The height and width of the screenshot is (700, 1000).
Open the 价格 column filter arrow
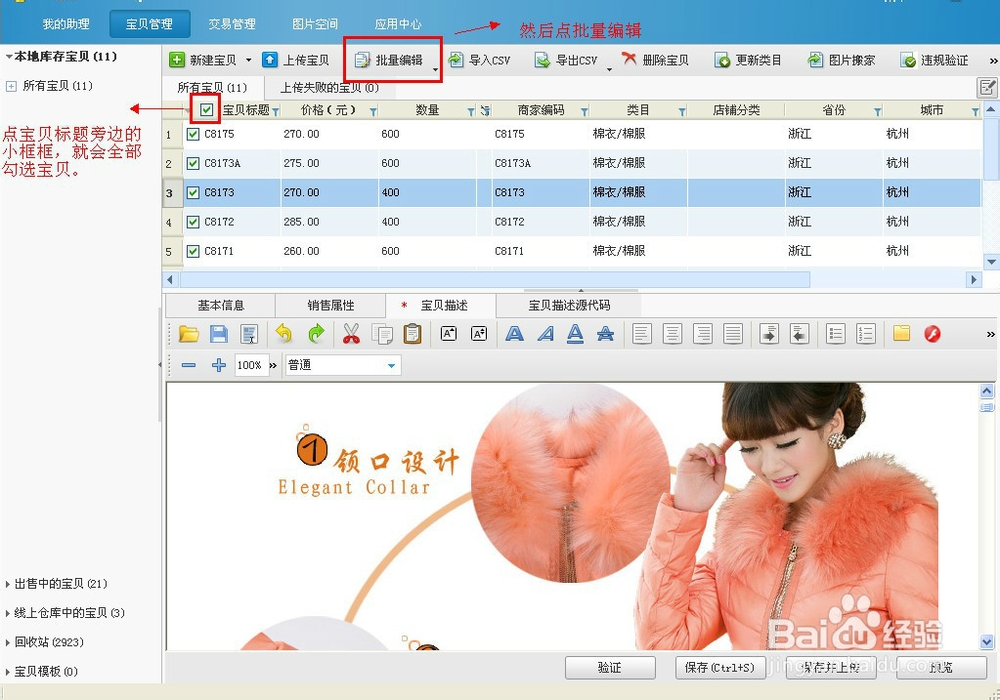373,112
